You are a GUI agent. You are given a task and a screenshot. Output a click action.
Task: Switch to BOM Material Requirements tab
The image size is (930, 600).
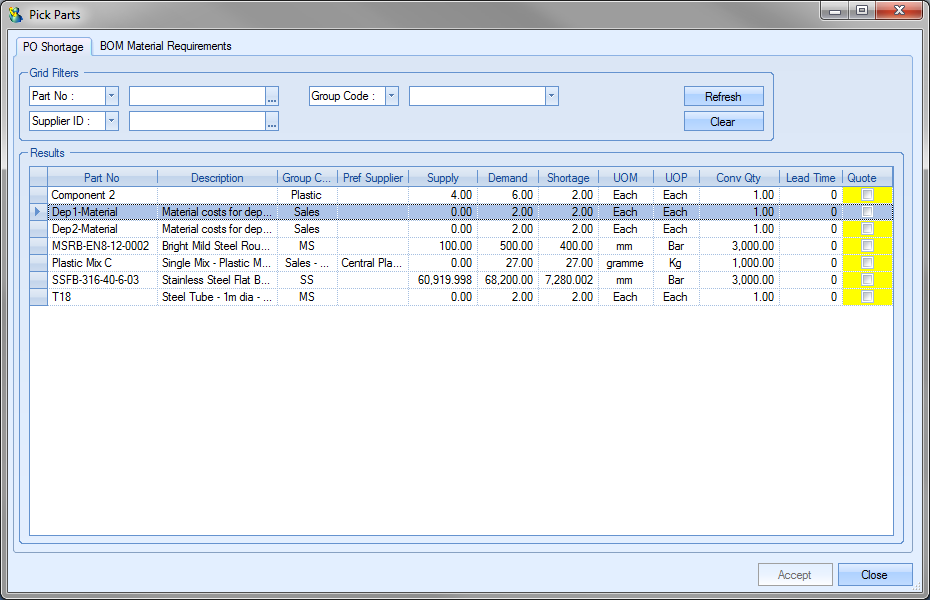[x=165, y=46]
